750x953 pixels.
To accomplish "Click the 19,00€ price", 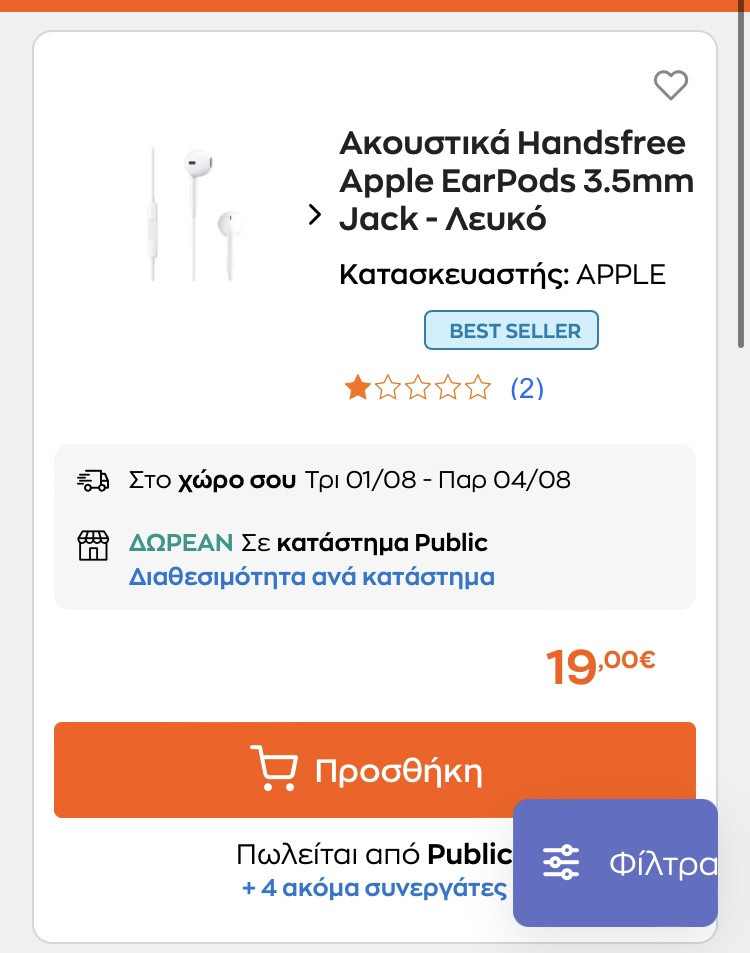I will (600, 666).
